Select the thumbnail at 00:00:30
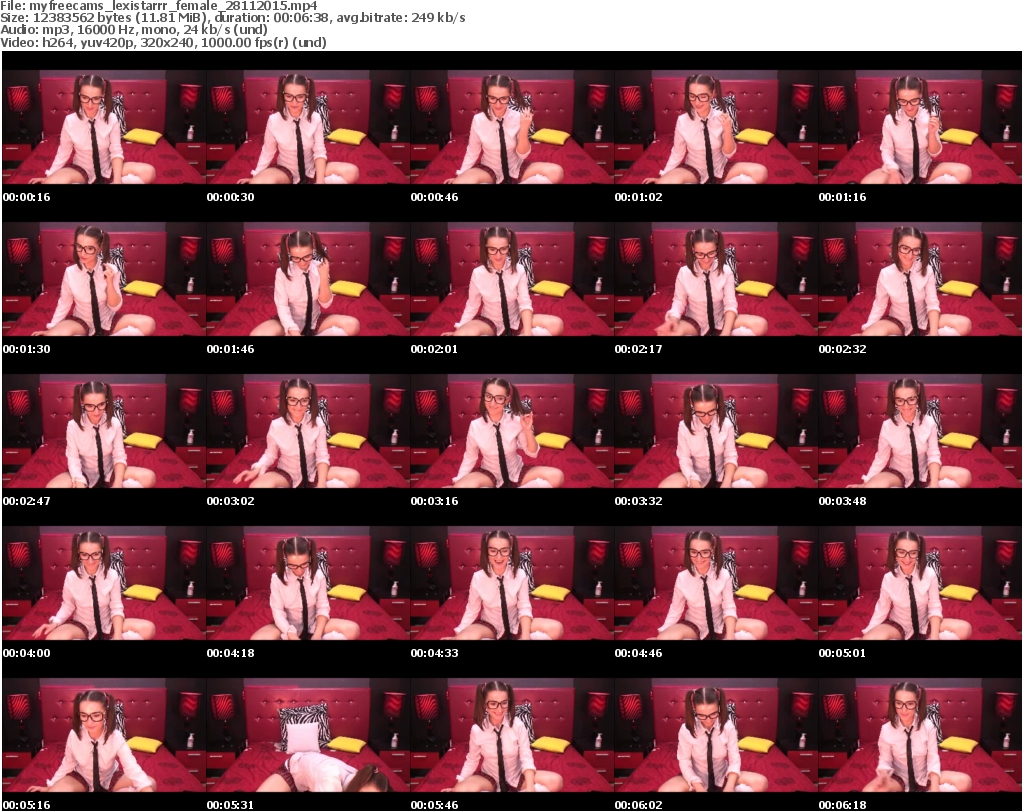Viewport: 1024px width, 811px height. click(308, 127)
